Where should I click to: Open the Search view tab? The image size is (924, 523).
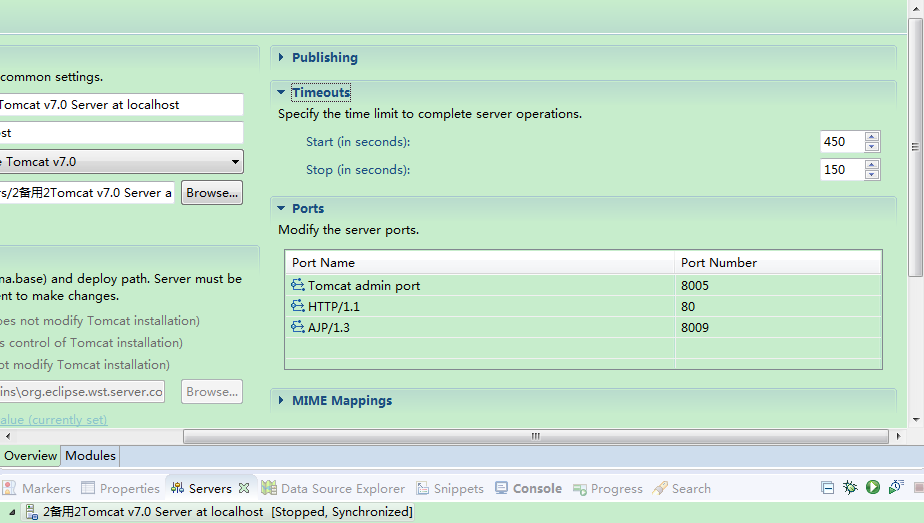click(x=682, y=488)
